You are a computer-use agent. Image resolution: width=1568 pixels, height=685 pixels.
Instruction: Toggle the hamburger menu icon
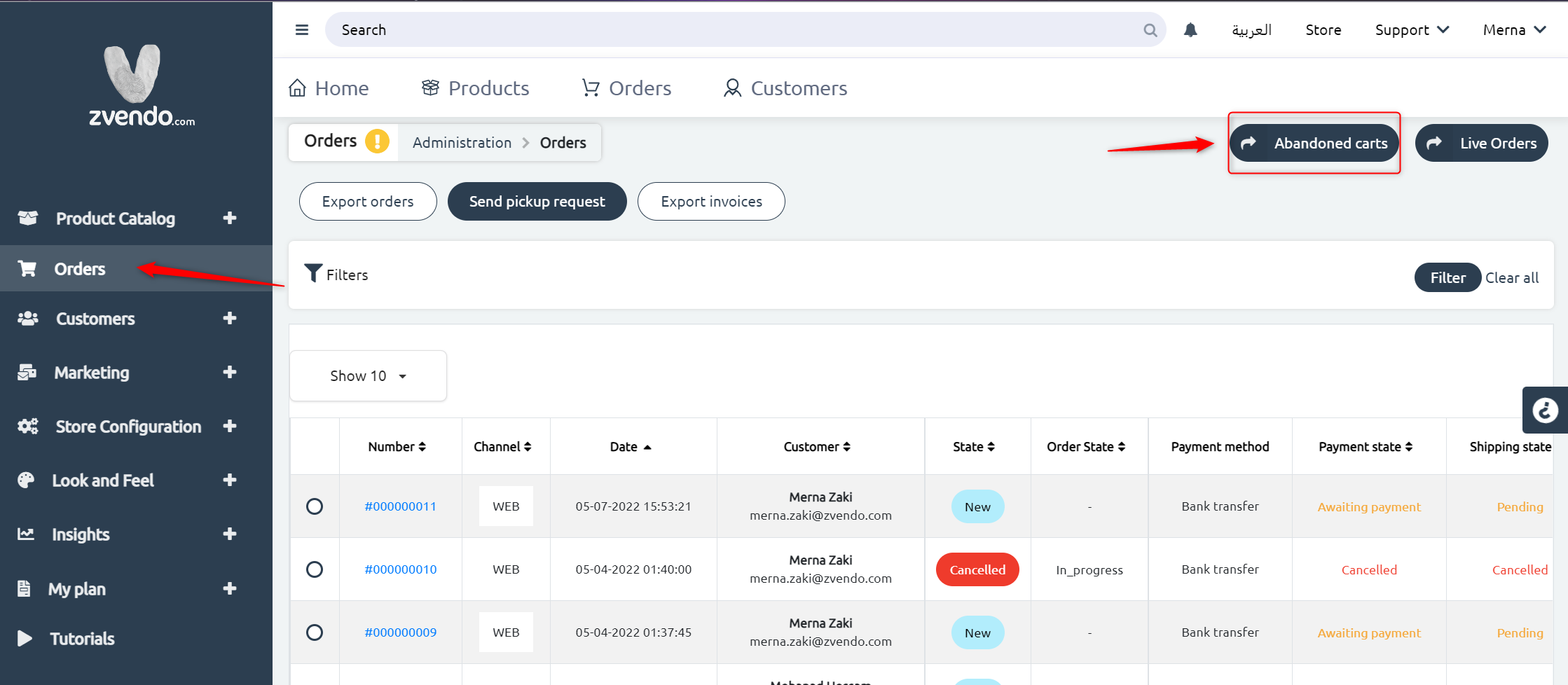pos(302,30)
